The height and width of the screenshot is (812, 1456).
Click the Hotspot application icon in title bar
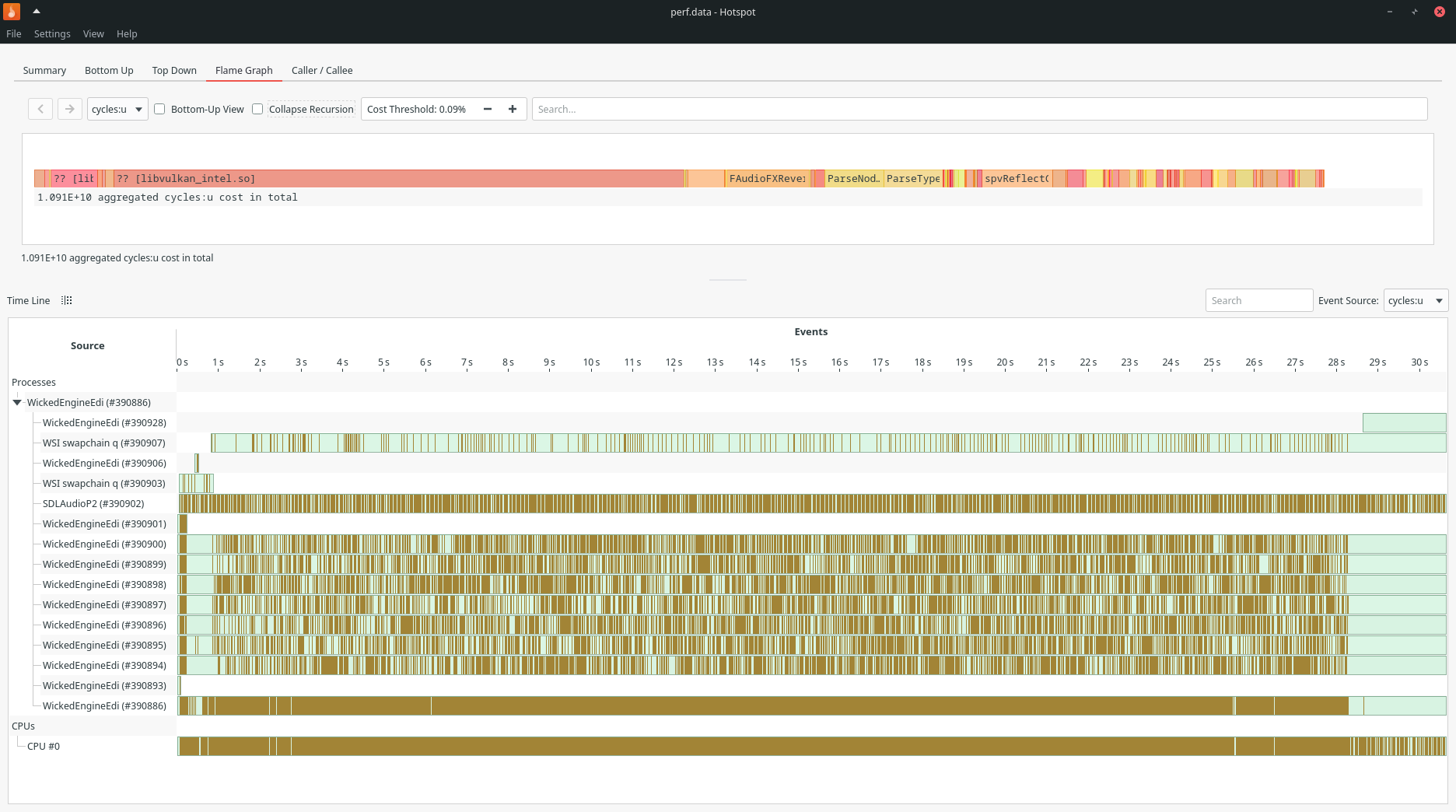[x=11, y=12]
